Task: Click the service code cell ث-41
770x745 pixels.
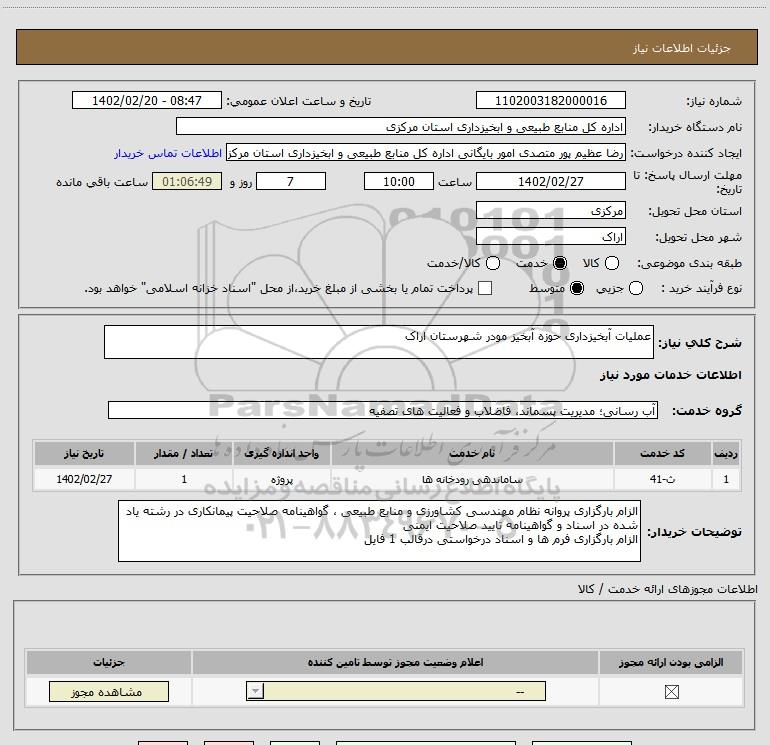Action: coord(662,479)
